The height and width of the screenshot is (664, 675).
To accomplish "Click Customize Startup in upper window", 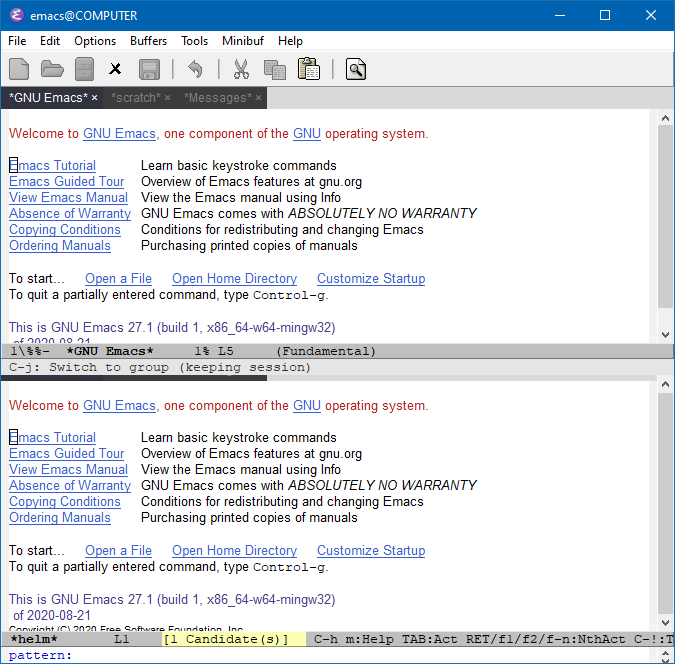I will pos(371,279).
